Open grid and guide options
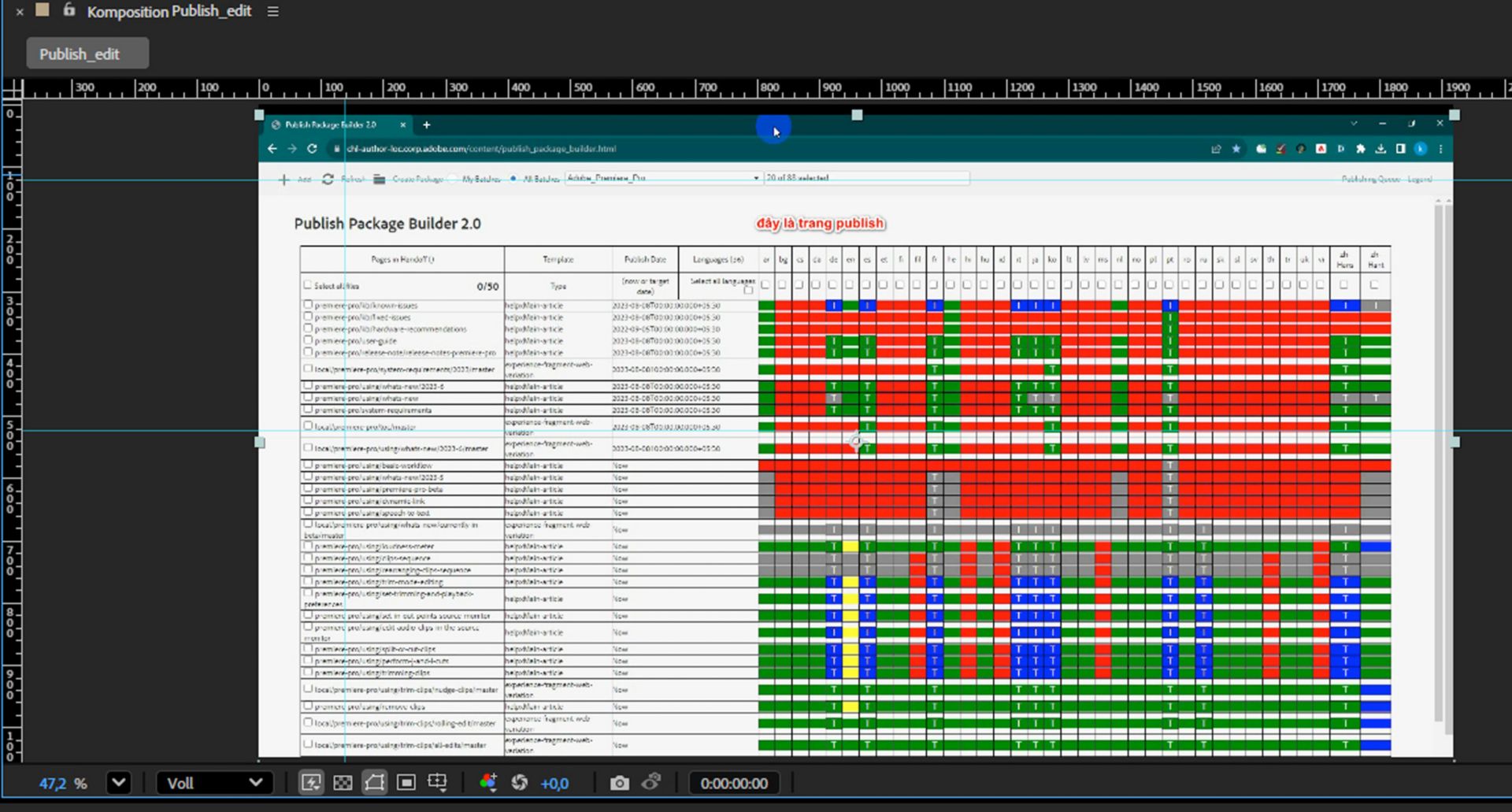 tap(437, 783)
